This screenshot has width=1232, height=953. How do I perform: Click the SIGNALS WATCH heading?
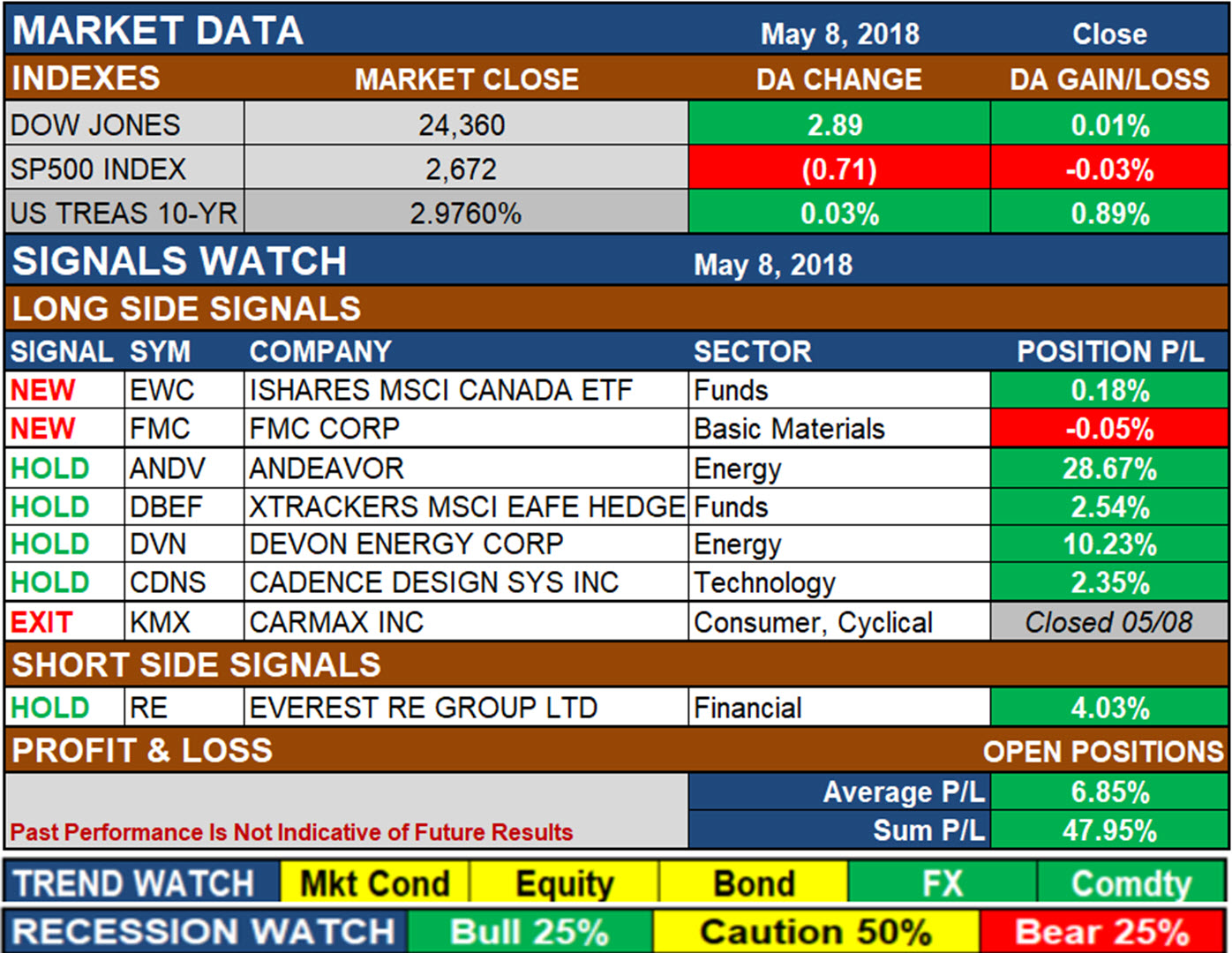click(x=179, y=261)
